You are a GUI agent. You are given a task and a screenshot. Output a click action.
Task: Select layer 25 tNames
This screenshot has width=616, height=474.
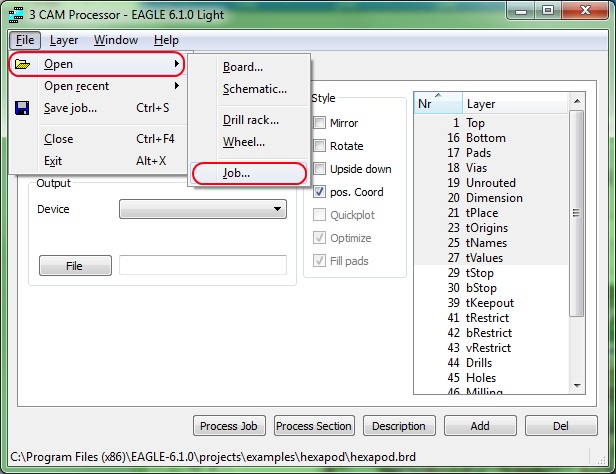coord(491,243)
